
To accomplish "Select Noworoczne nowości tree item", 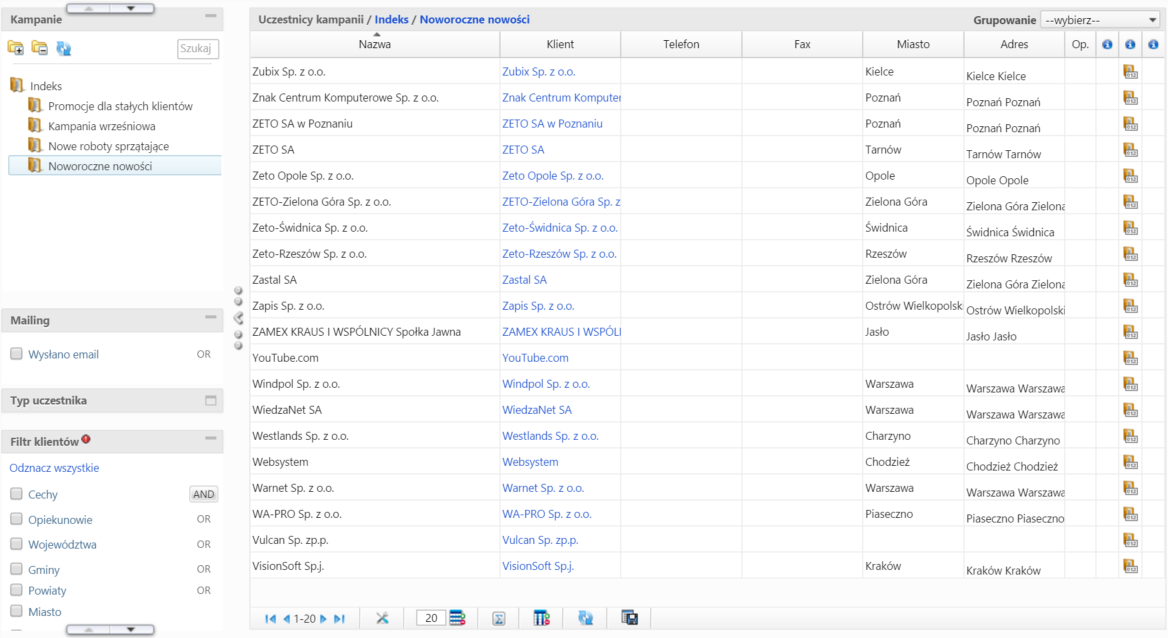I will pos(115,165).
